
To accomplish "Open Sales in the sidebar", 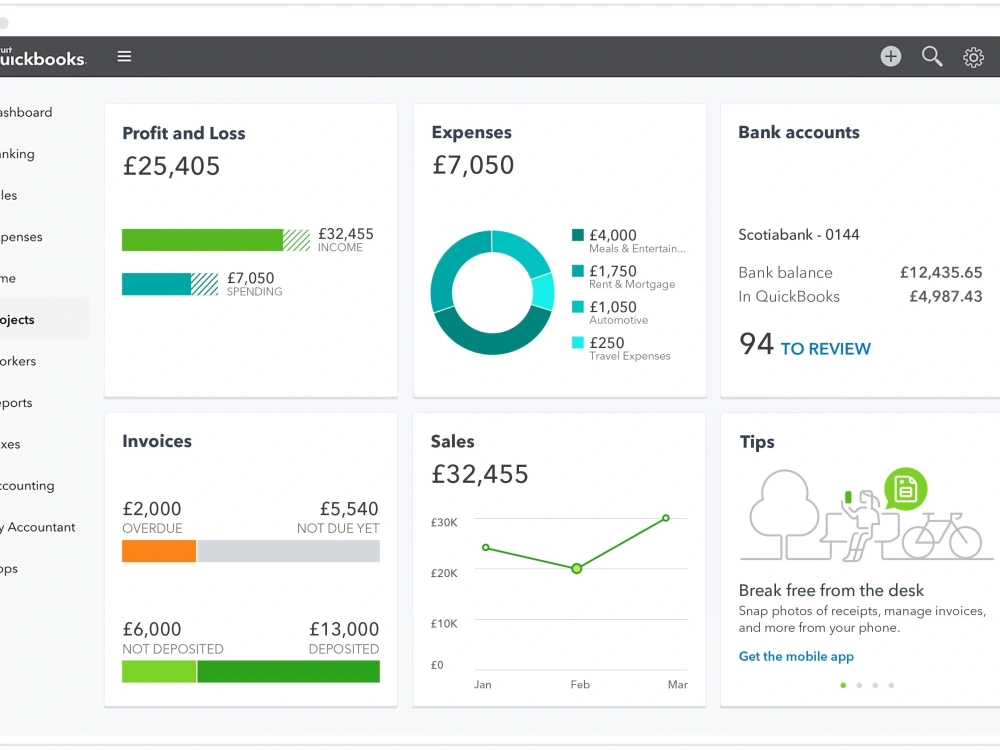I will coord(9,195).
